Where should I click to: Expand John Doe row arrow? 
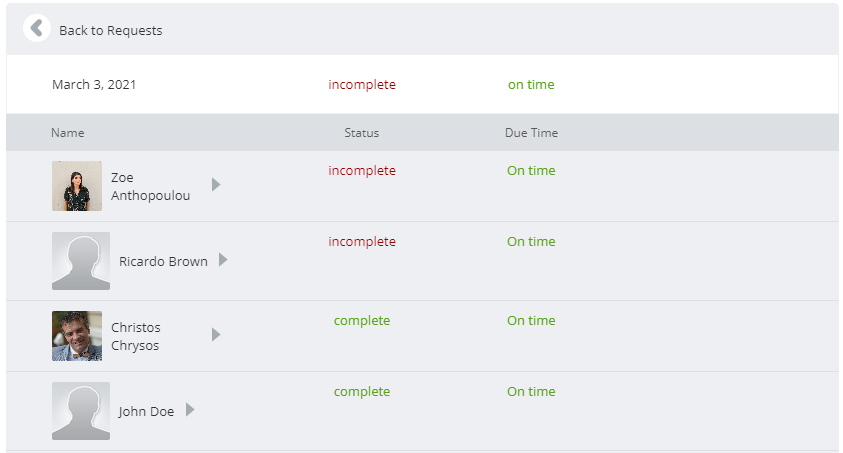(x=190, y=410)
